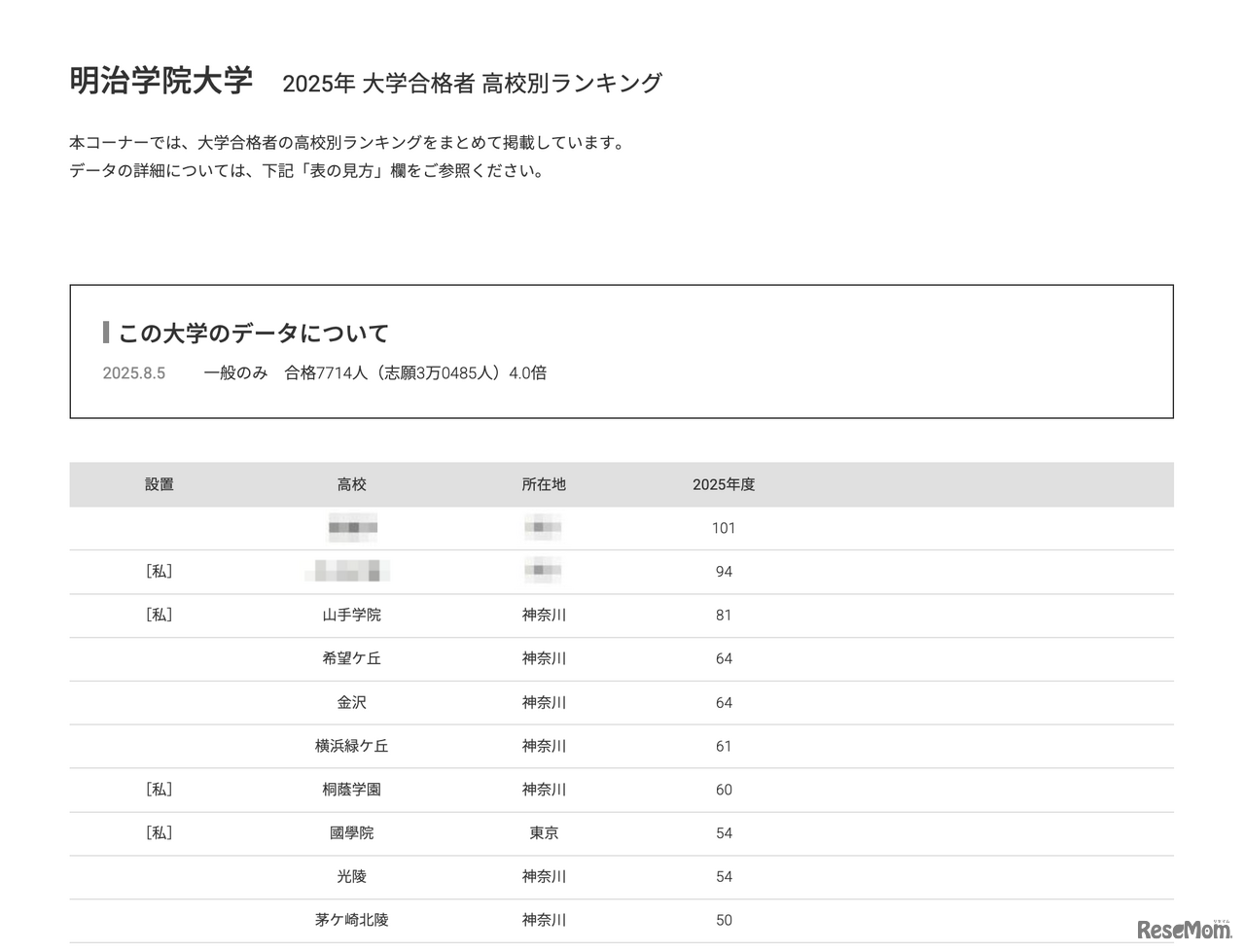This screenshot has height=952, width=1245.
Task: Click the 2025.8.5 date label
Action: coord(134,373)
